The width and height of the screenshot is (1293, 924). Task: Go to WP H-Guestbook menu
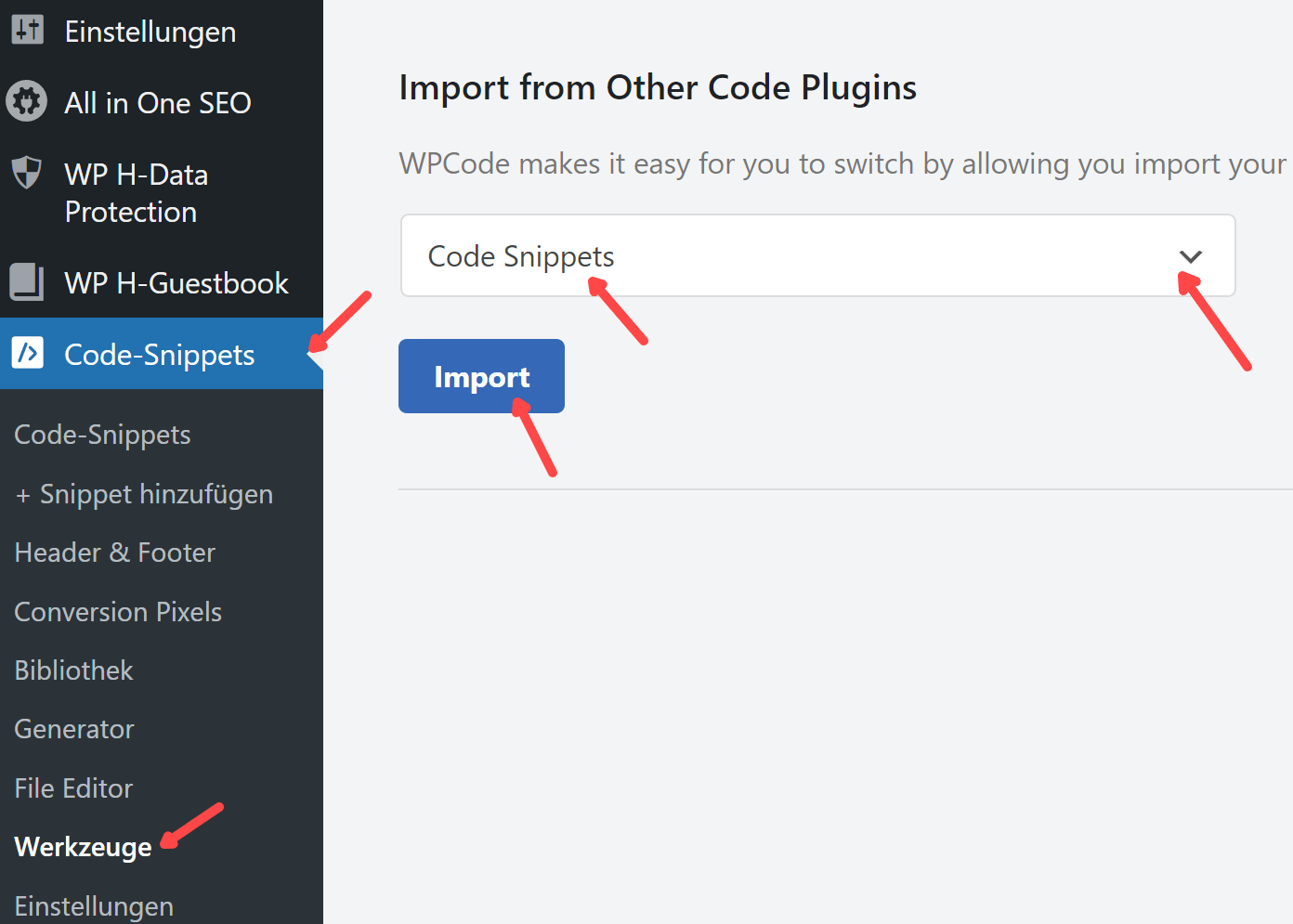tap(176, 283)
